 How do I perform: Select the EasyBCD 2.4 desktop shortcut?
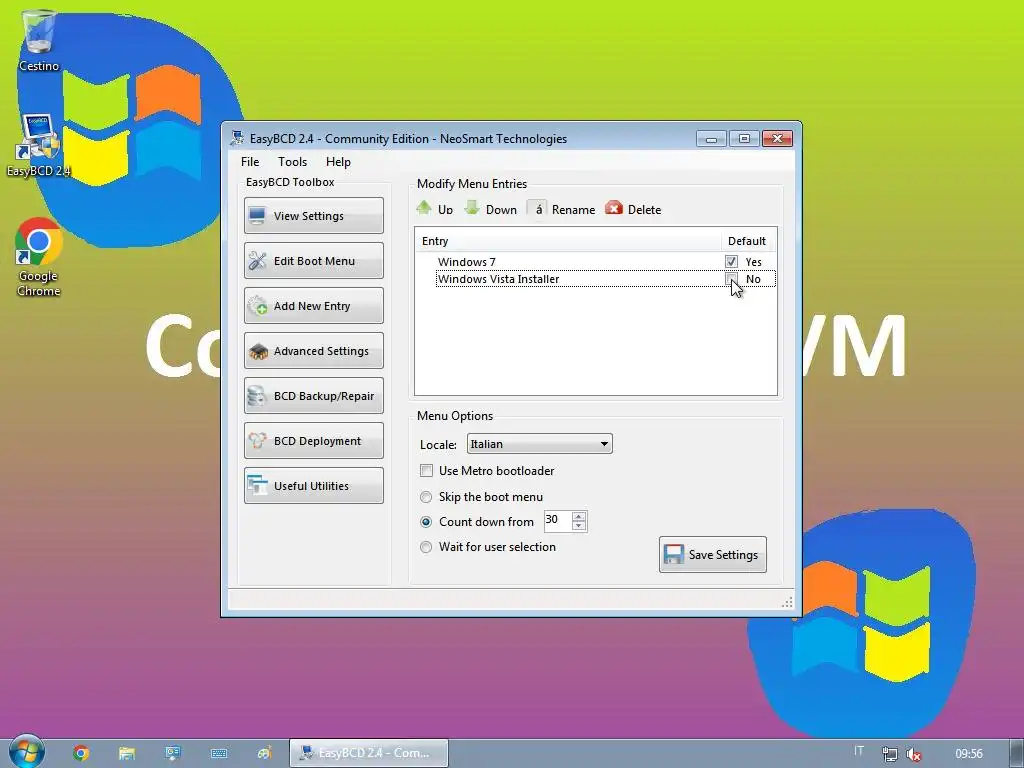point(39,146)
